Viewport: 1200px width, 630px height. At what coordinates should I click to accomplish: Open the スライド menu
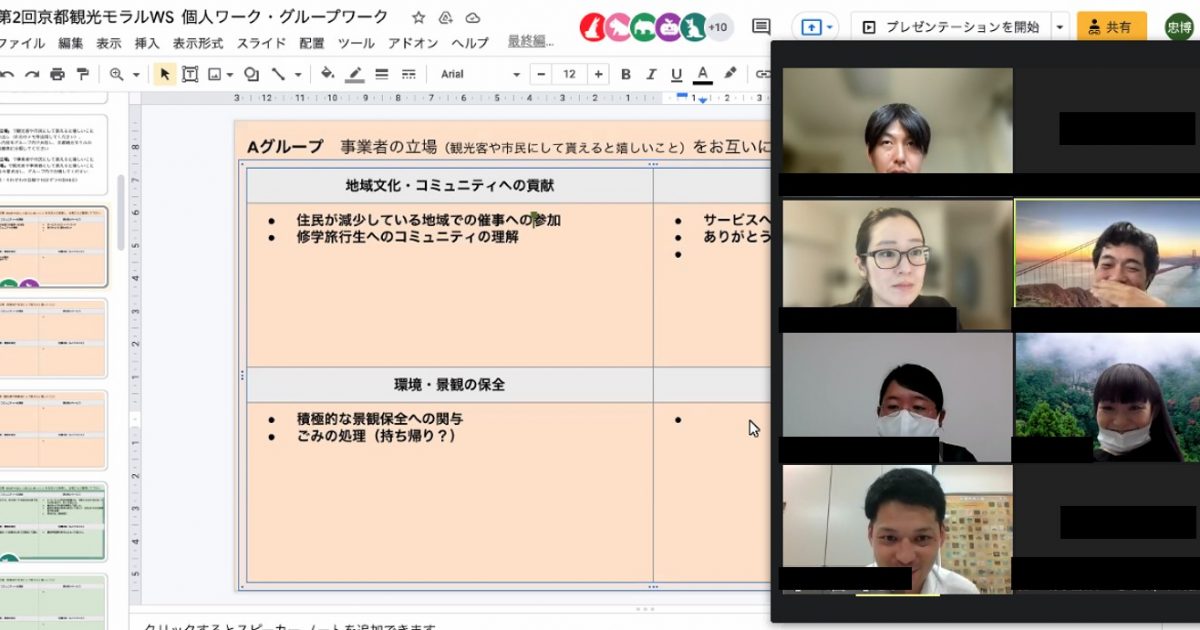[262, 43]
